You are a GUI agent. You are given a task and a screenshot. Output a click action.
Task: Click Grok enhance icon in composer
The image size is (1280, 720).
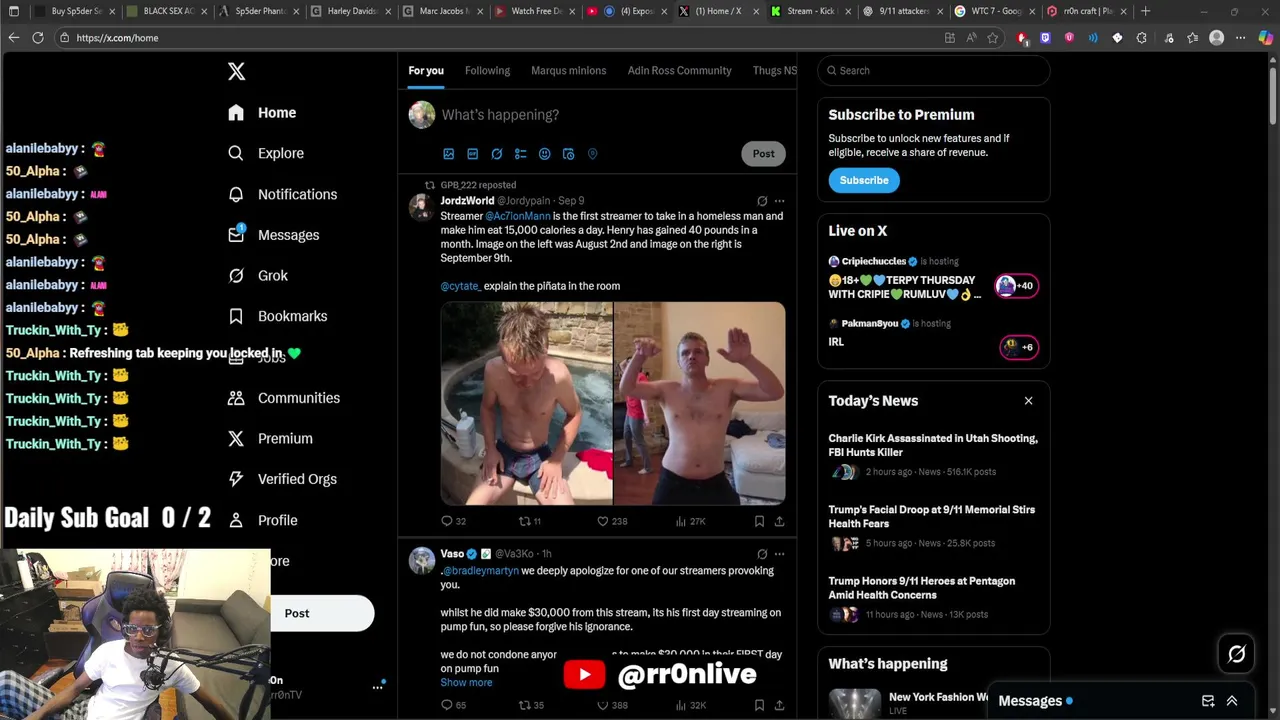point(496,154)
